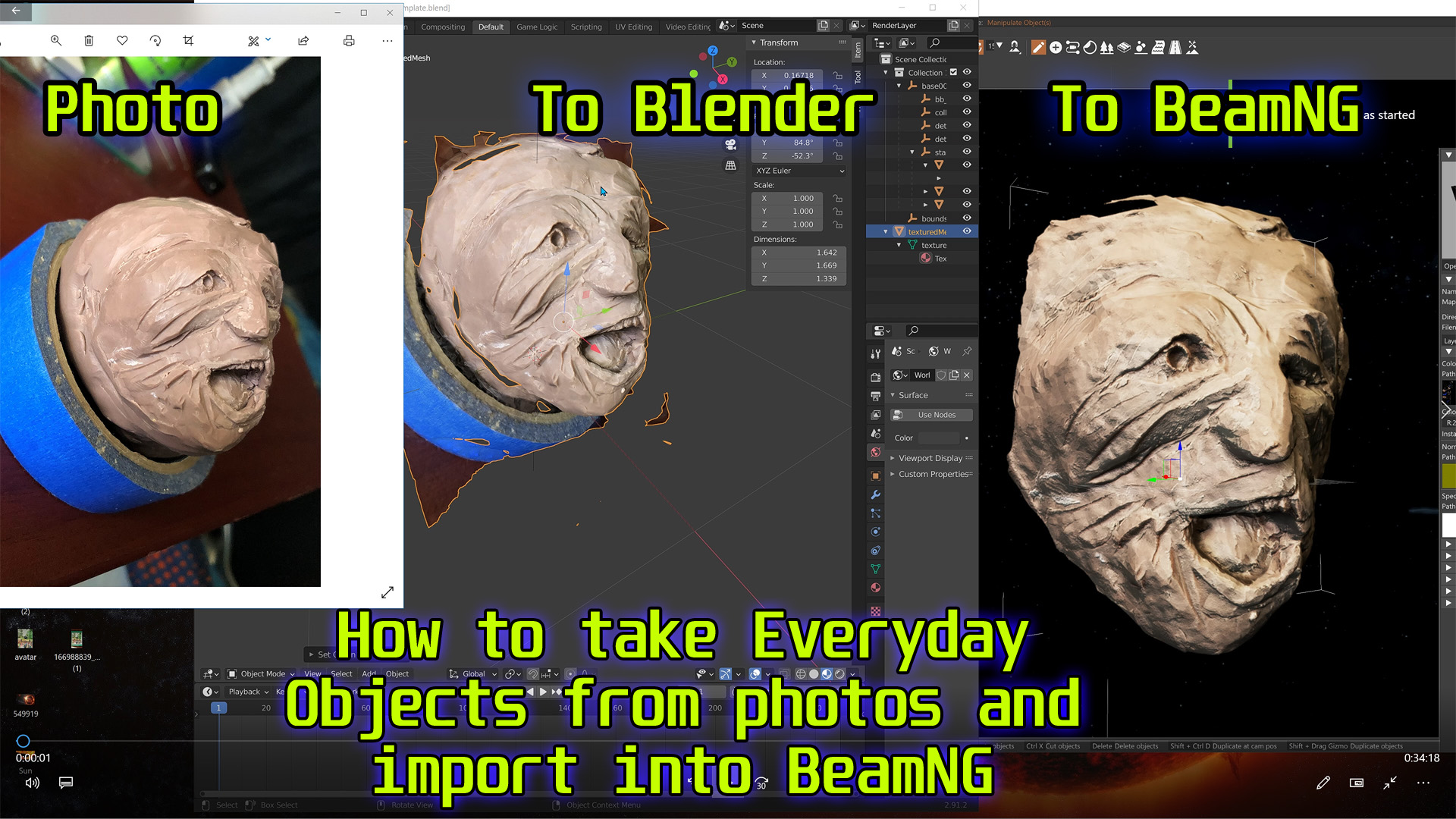
Task: Open the Modifier wrench properties tab
Action: pos(875,494)
